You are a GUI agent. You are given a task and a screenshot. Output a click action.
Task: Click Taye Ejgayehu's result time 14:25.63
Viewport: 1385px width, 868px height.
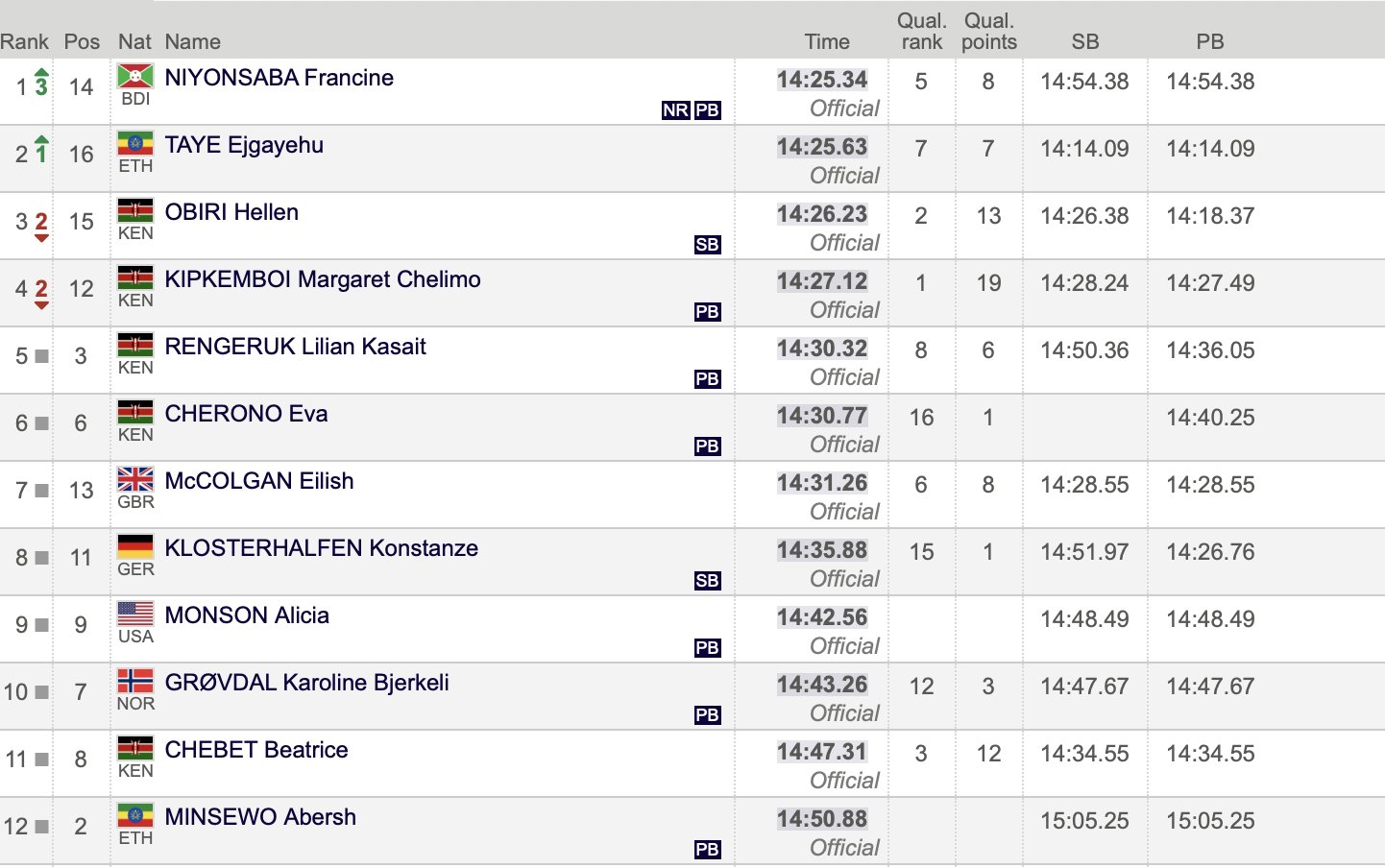click(x=821, y=147)
